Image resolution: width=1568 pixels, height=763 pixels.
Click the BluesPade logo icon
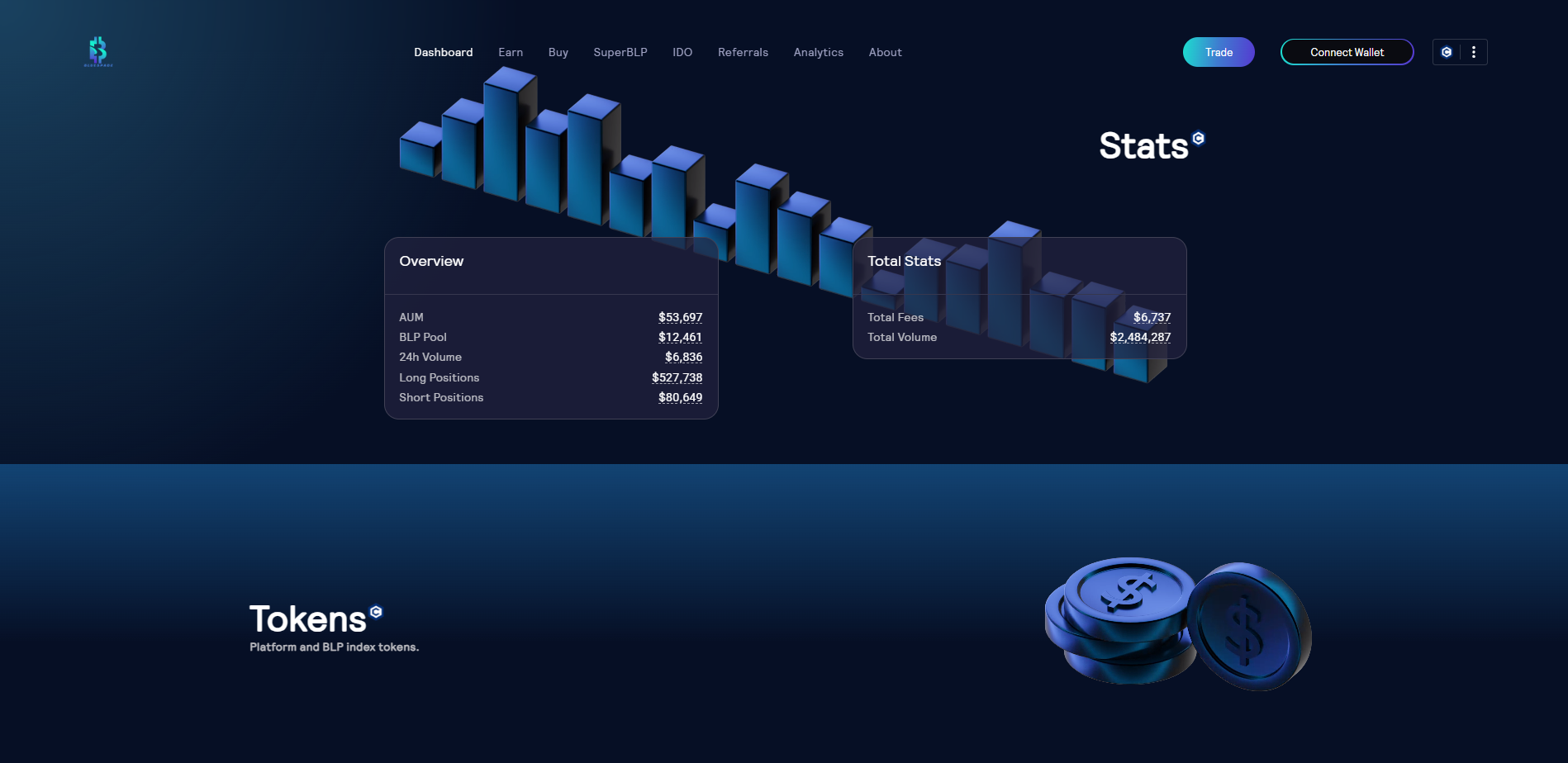click(98, 51)
